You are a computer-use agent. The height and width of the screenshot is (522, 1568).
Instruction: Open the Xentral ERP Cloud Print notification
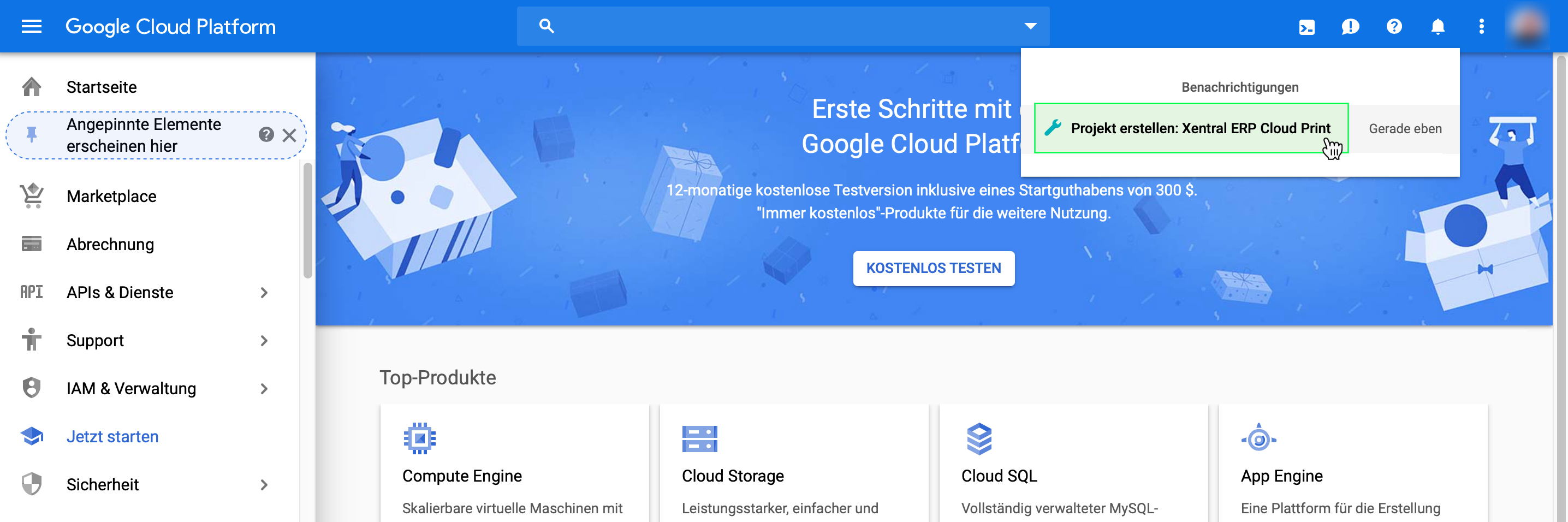[1191, 128]
